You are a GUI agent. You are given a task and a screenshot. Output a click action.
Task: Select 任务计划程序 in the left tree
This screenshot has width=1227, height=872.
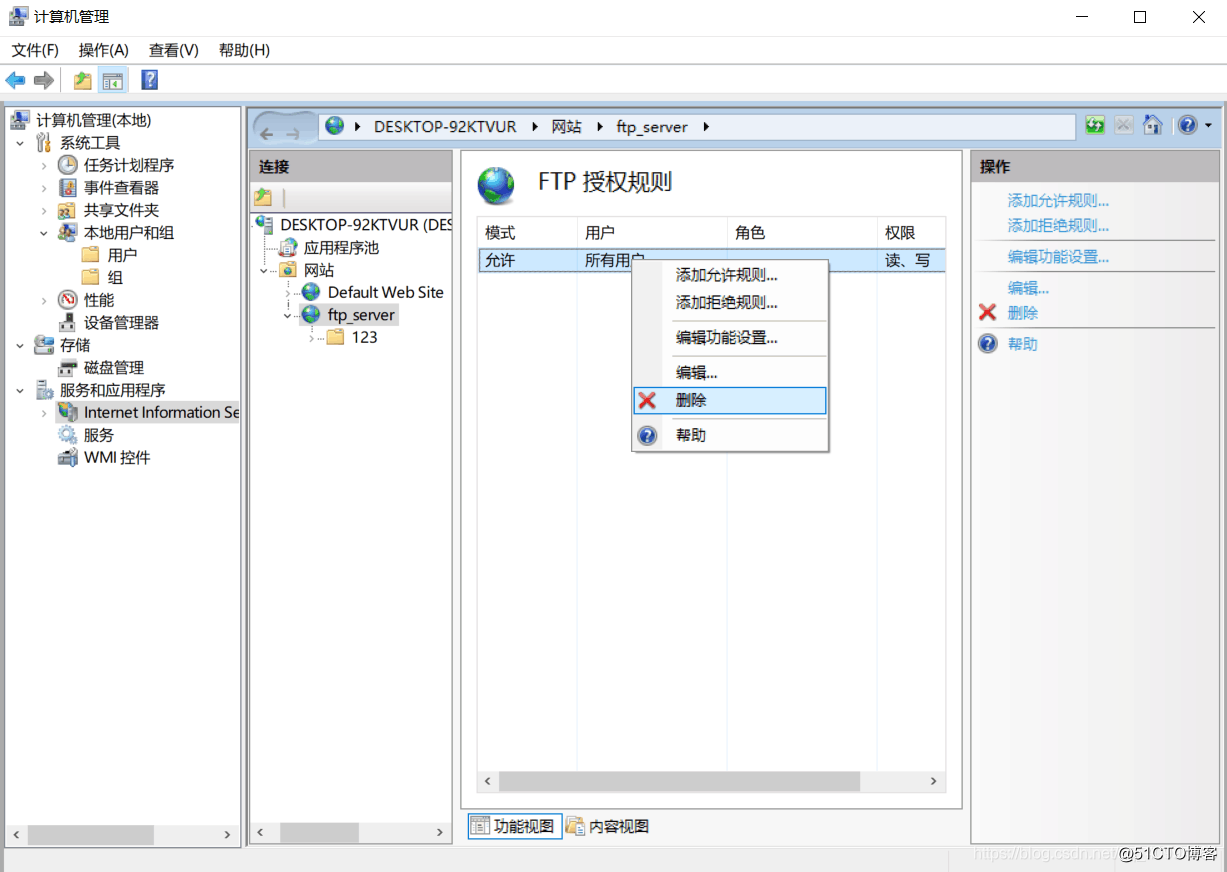point(129,165)
